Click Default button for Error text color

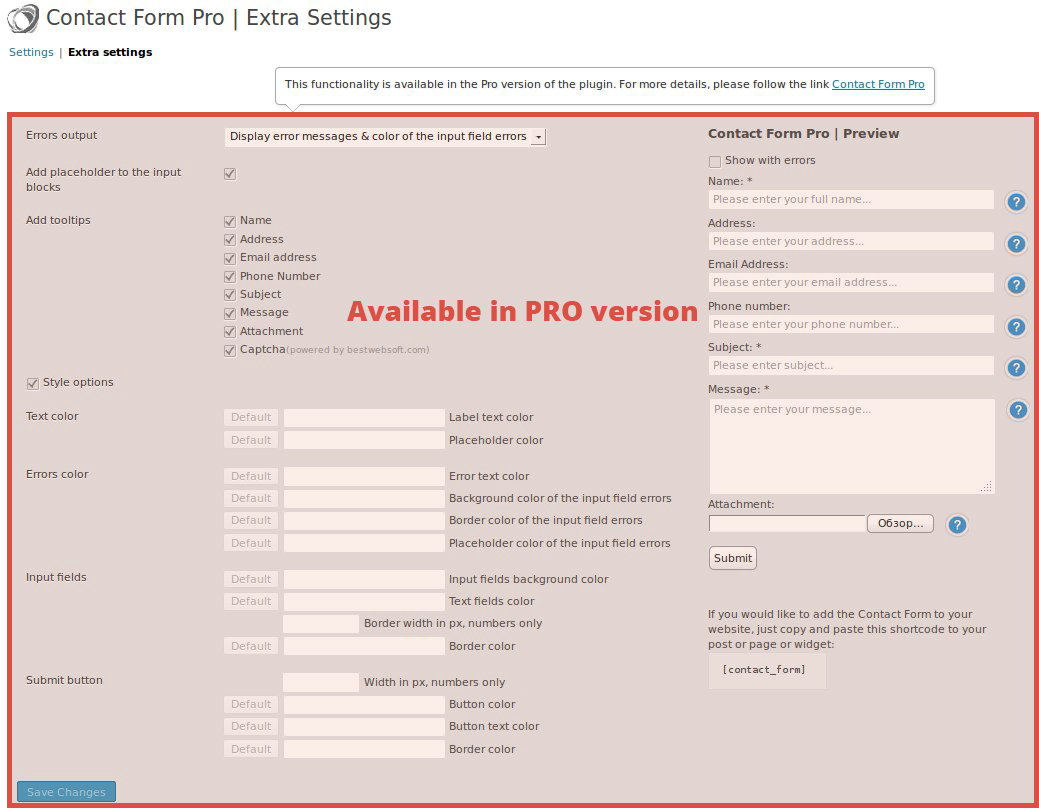click(250, 476)
